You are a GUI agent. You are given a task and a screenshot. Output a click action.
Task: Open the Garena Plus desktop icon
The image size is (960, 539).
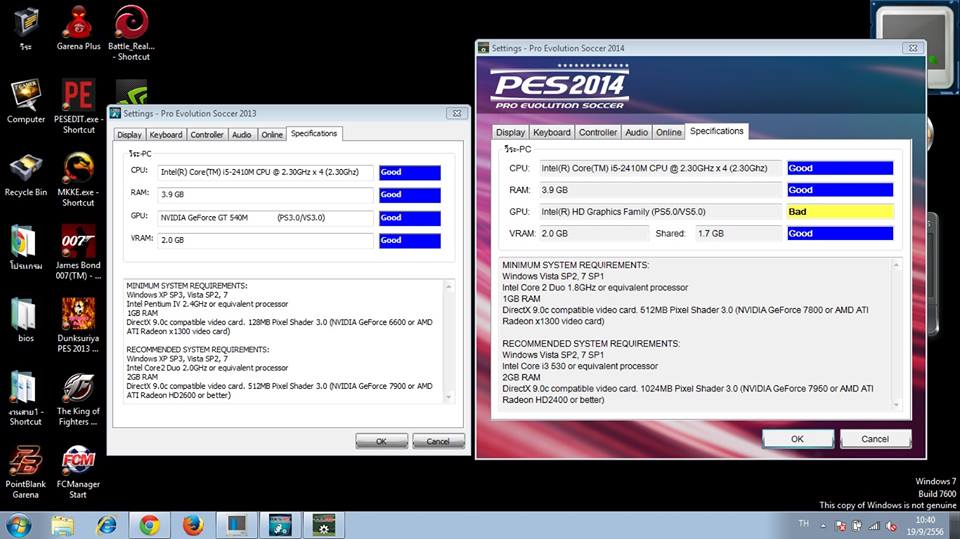pyautogui.click(x=78, y=28)
